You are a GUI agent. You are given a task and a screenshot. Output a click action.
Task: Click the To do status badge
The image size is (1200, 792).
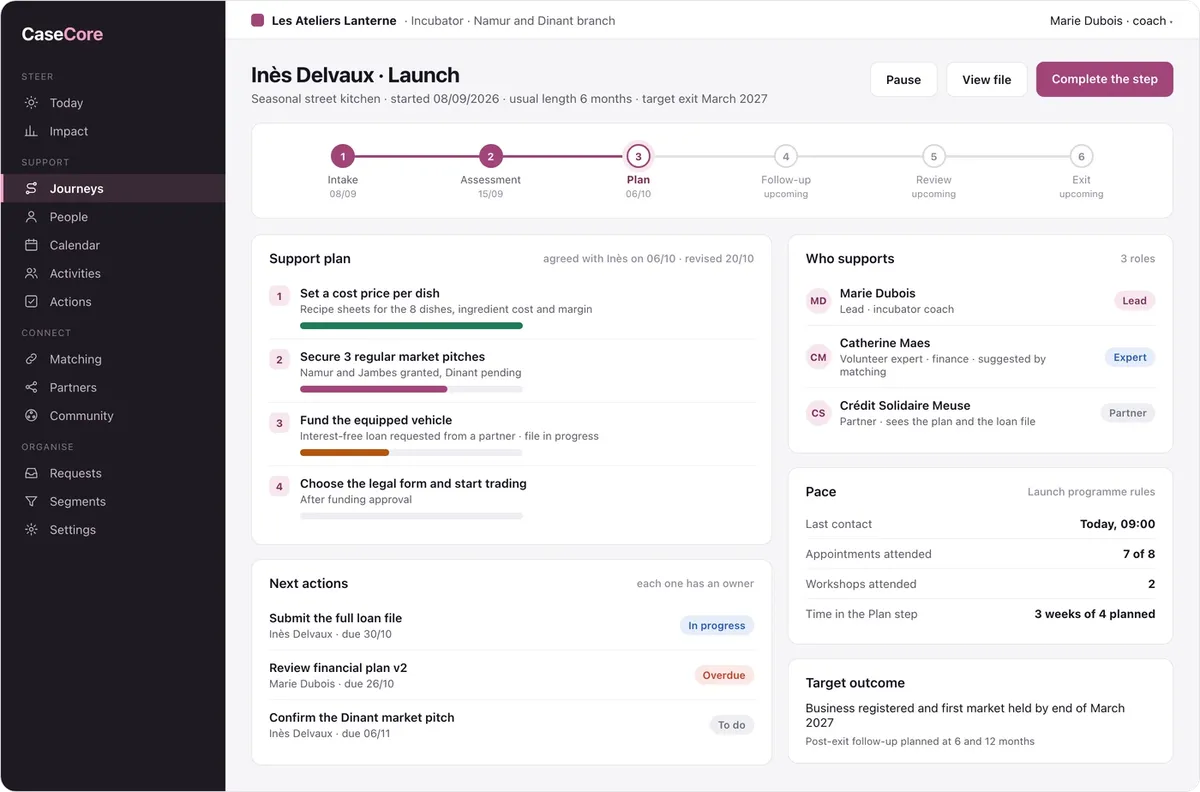point(732,725)
